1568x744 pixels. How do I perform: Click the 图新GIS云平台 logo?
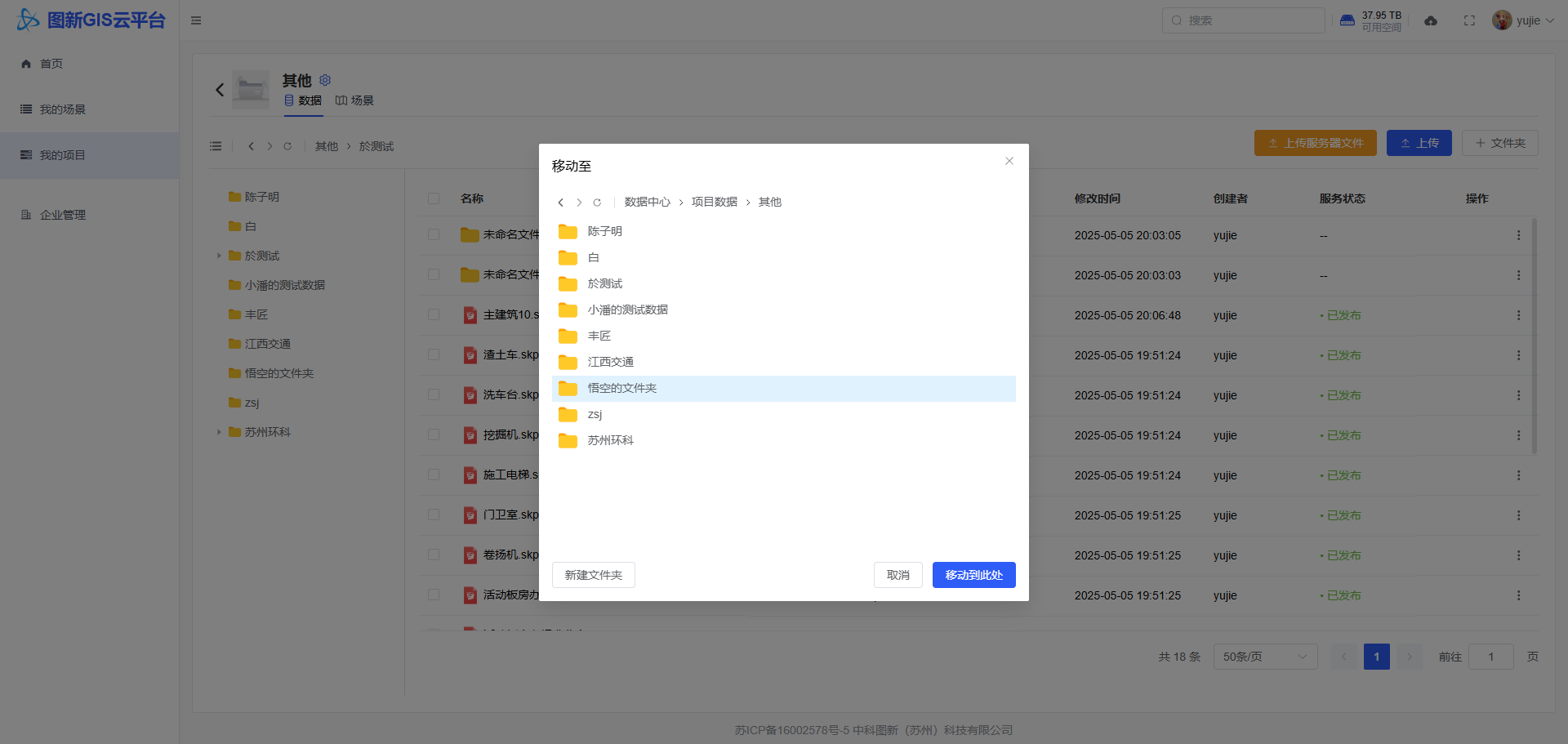tap(91, 20)
